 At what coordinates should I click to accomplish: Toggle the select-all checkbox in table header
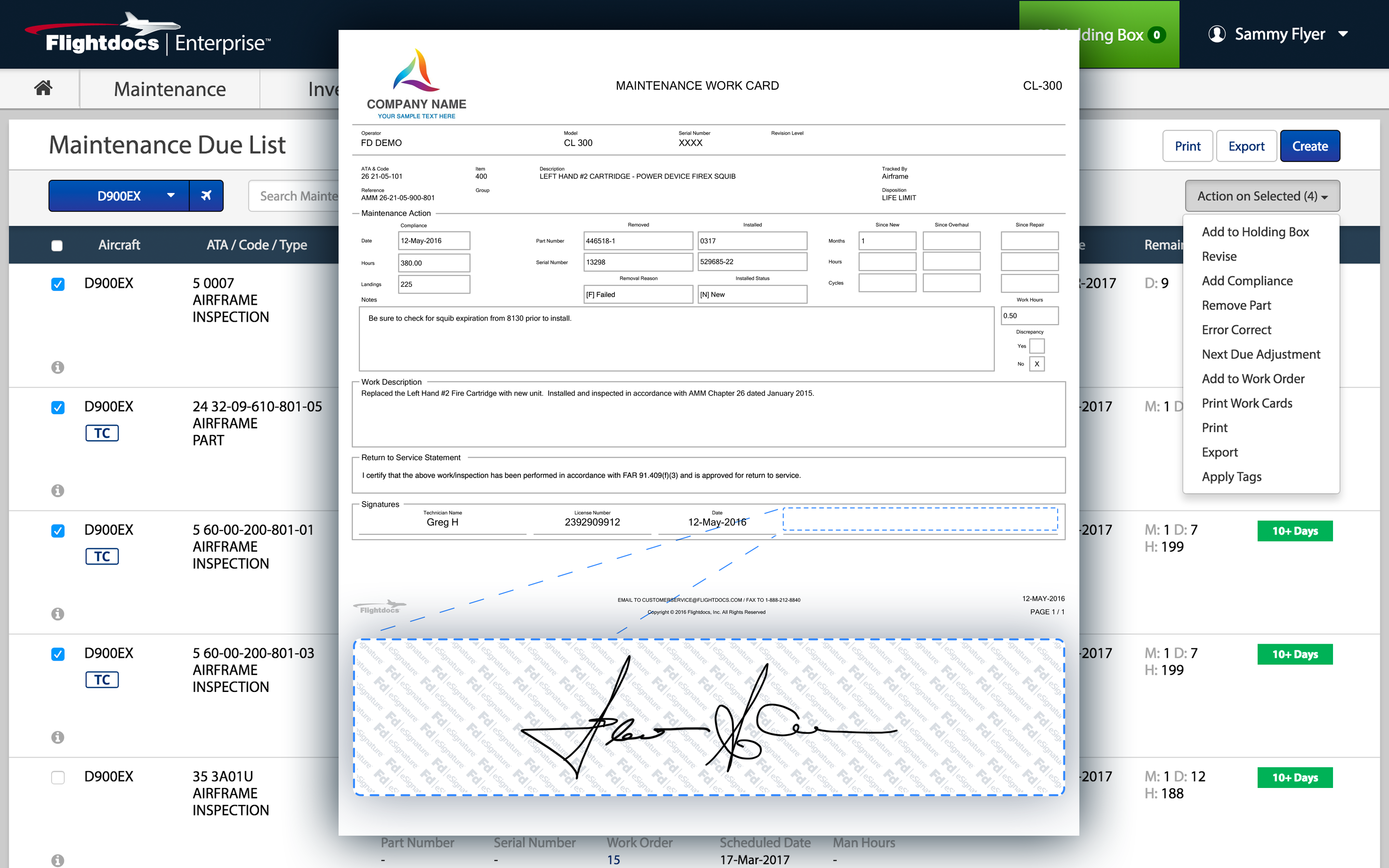pos(57,246)
